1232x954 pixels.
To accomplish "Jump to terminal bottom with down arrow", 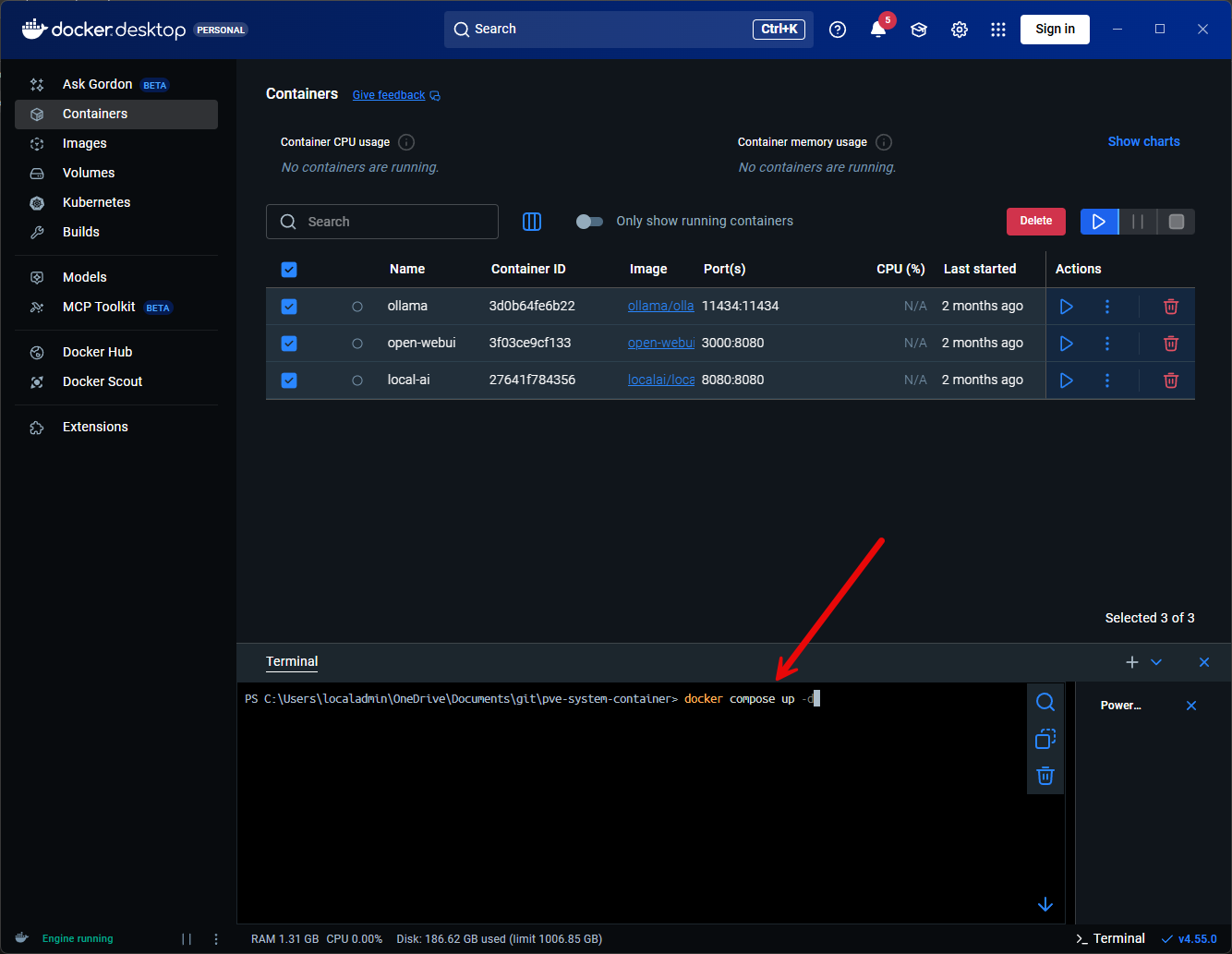I will coord(1045,904).
